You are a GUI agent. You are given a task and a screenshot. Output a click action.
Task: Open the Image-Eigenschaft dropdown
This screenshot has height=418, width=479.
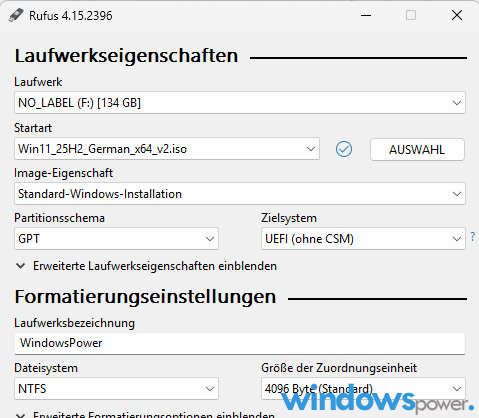(240, 194)
